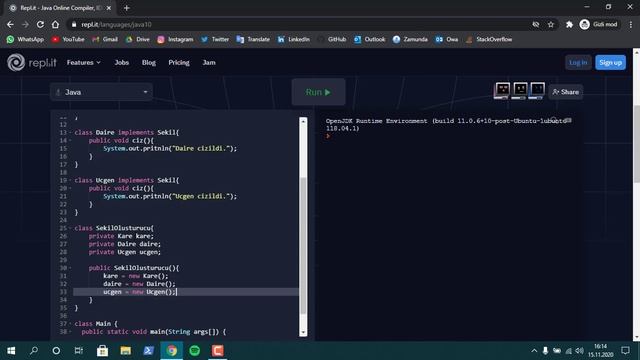Click the Log in button
640x360 pixels.
pos(578,62)
